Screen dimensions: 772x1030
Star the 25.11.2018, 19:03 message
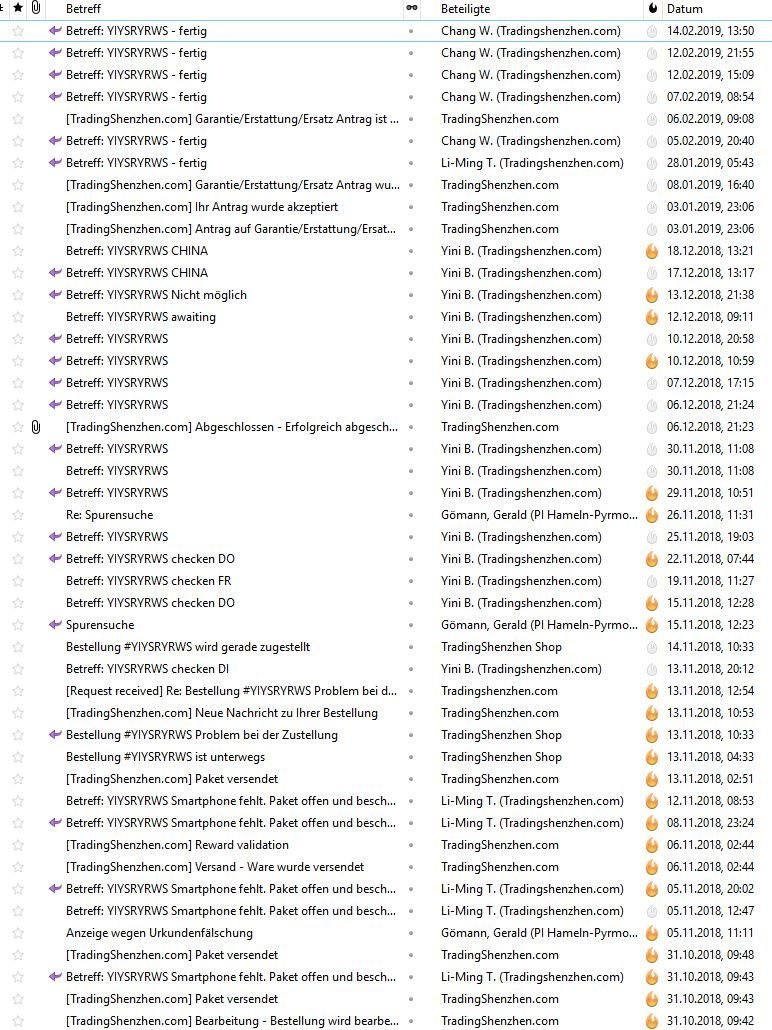(x=18, y=537)
